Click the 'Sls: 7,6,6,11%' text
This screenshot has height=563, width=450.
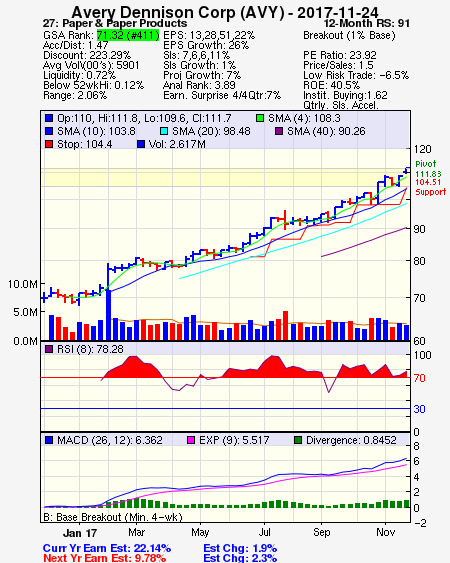tap(196, 55)
